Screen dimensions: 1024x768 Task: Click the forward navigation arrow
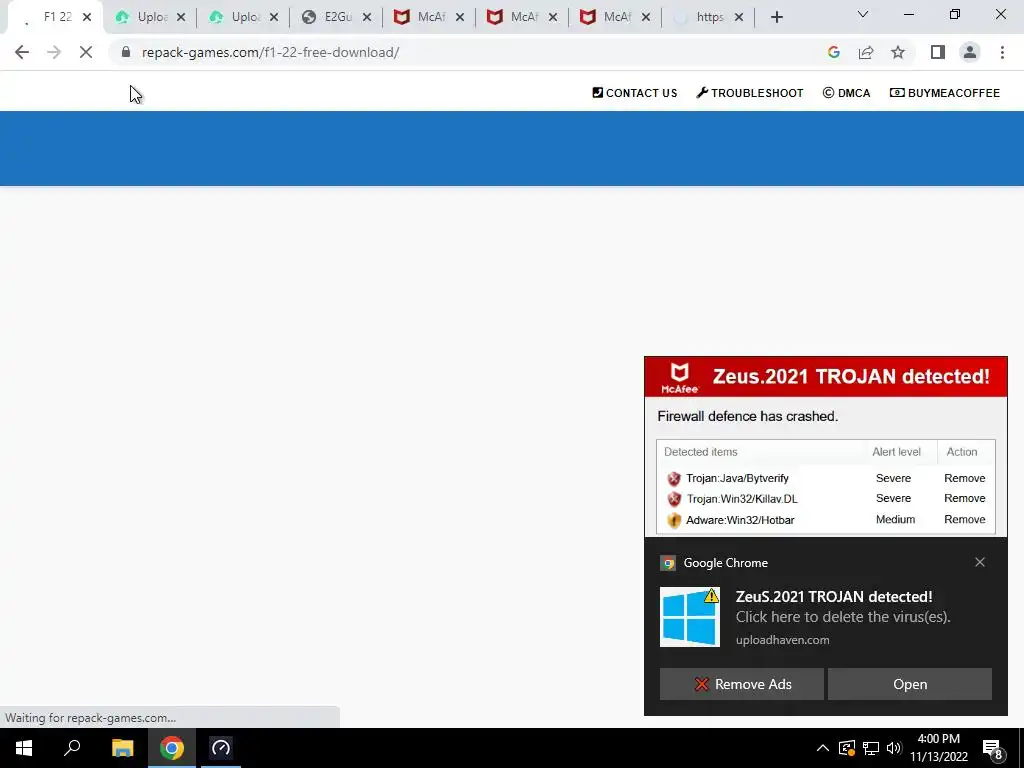(54, 52)
